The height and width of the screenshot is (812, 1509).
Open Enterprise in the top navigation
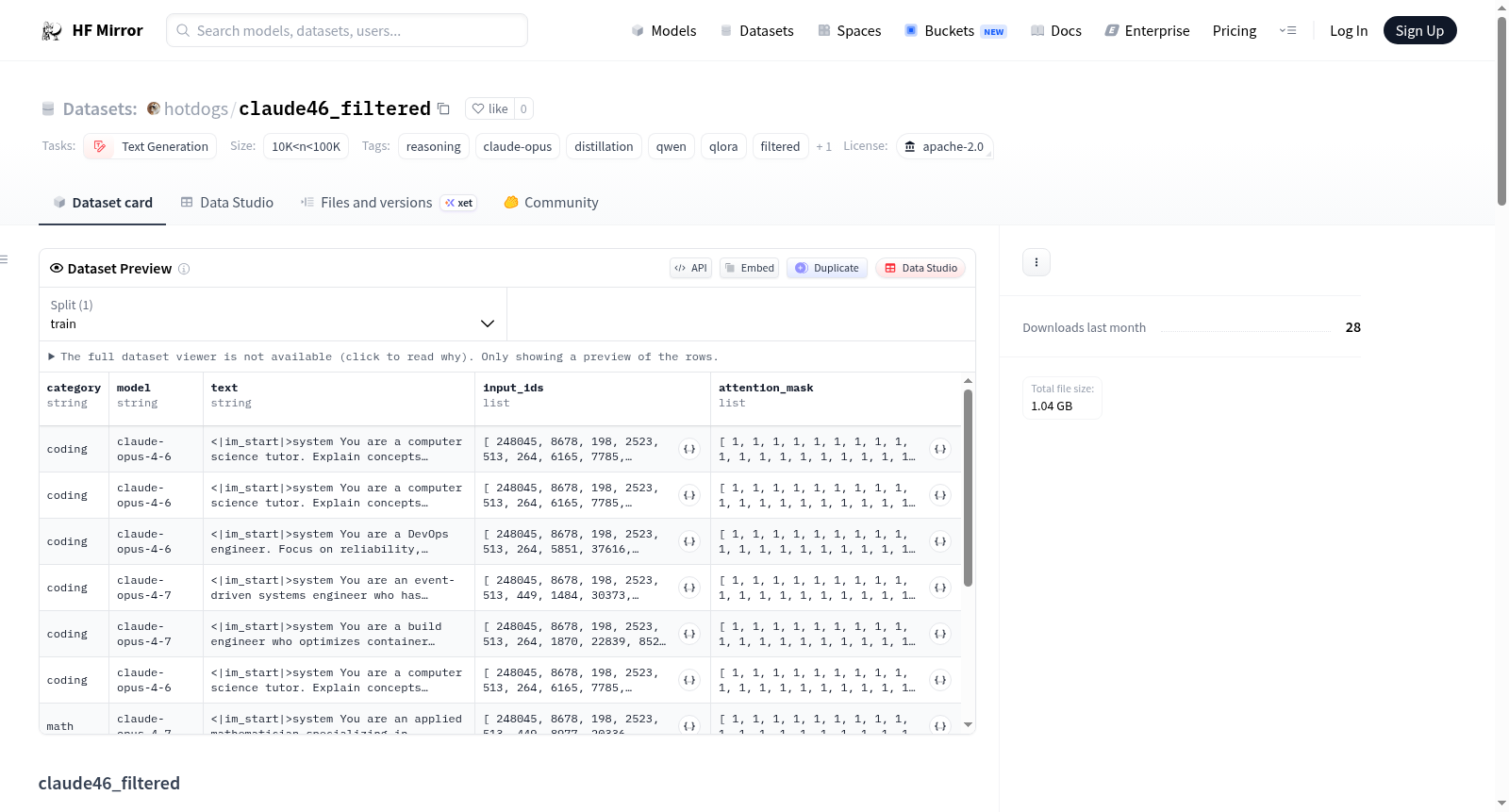[1148, 31]
